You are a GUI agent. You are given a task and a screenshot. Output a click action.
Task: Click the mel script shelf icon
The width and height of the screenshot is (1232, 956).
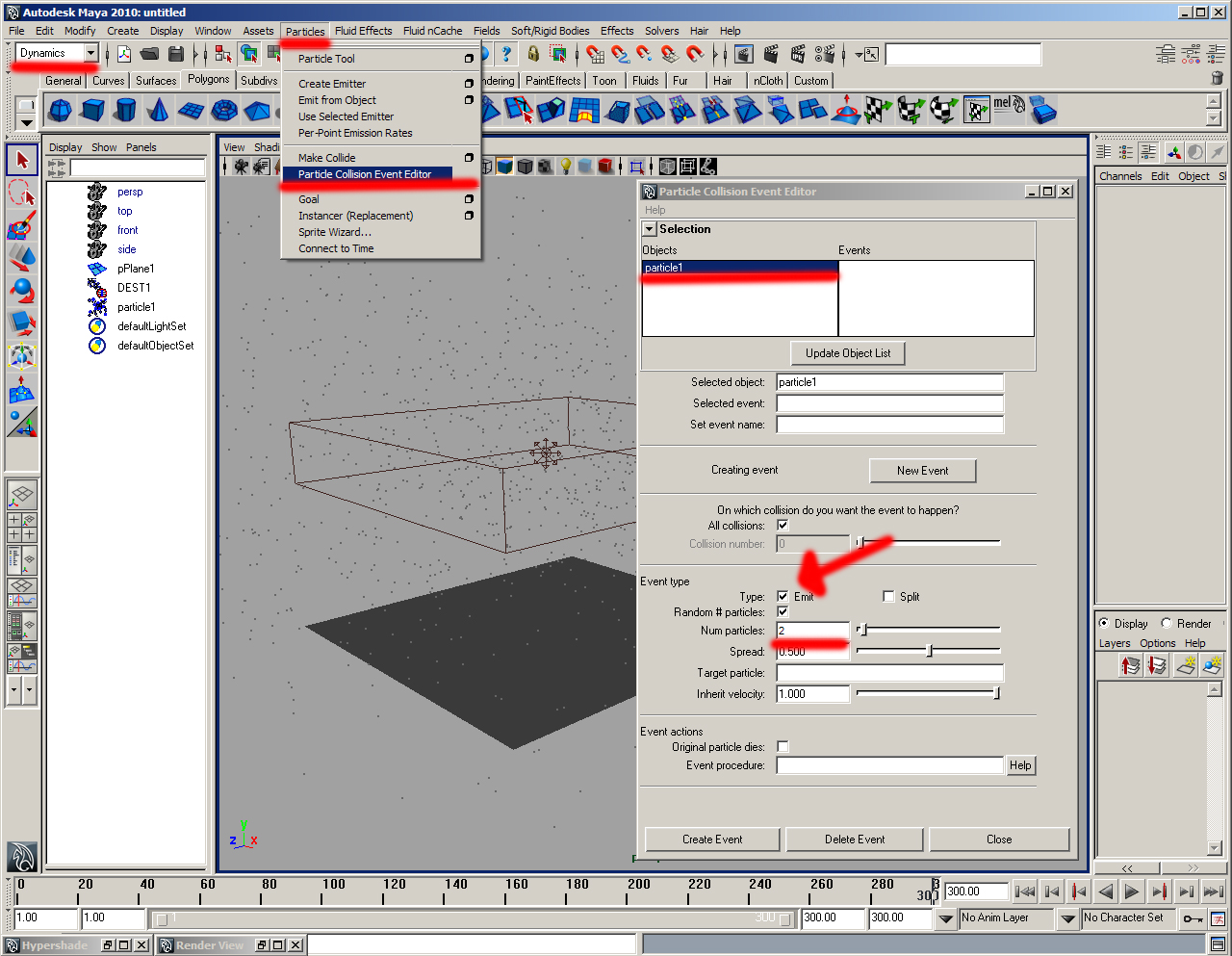pos(1009,108)
